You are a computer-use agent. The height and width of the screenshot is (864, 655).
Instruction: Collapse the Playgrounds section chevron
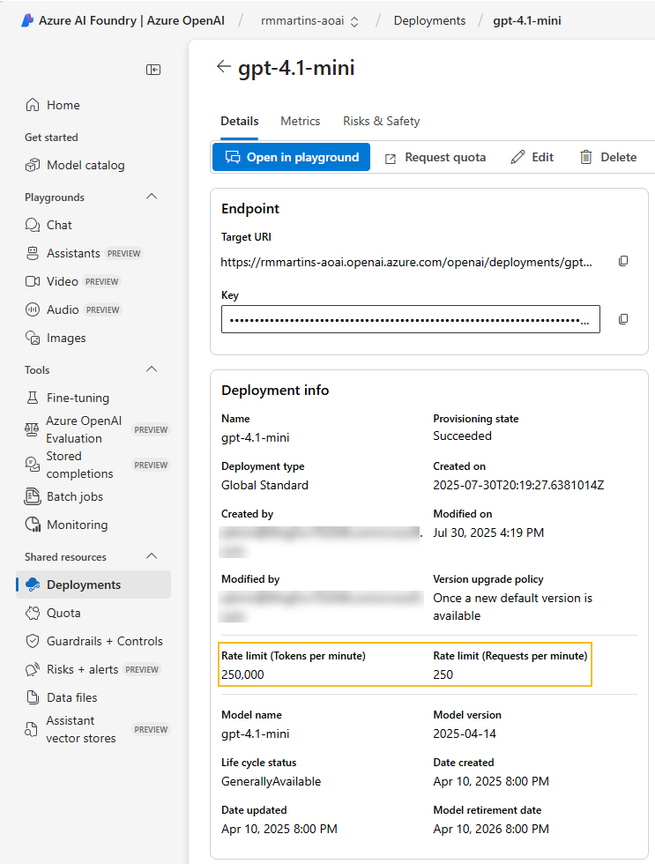point(151,197)
